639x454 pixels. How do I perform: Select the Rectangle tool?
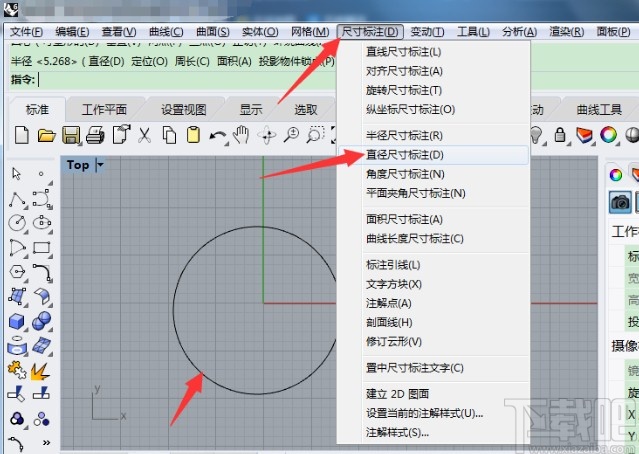click(42, 248)
